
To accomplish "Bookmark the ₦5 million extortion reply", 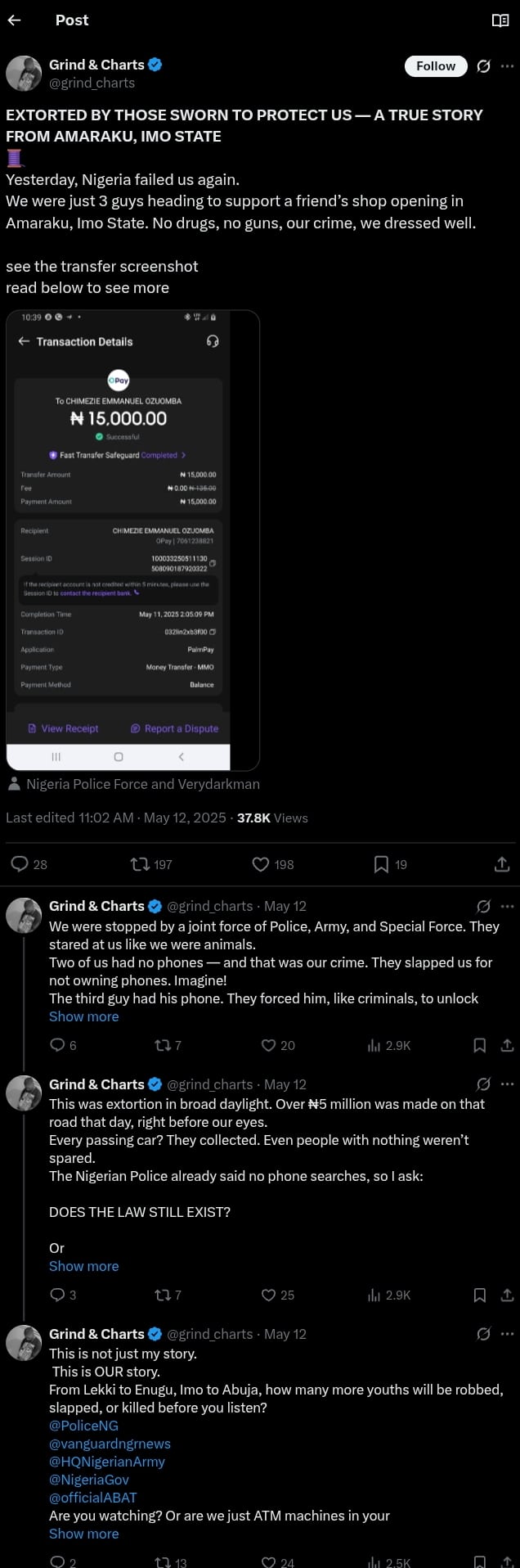I will point(480,1295).
